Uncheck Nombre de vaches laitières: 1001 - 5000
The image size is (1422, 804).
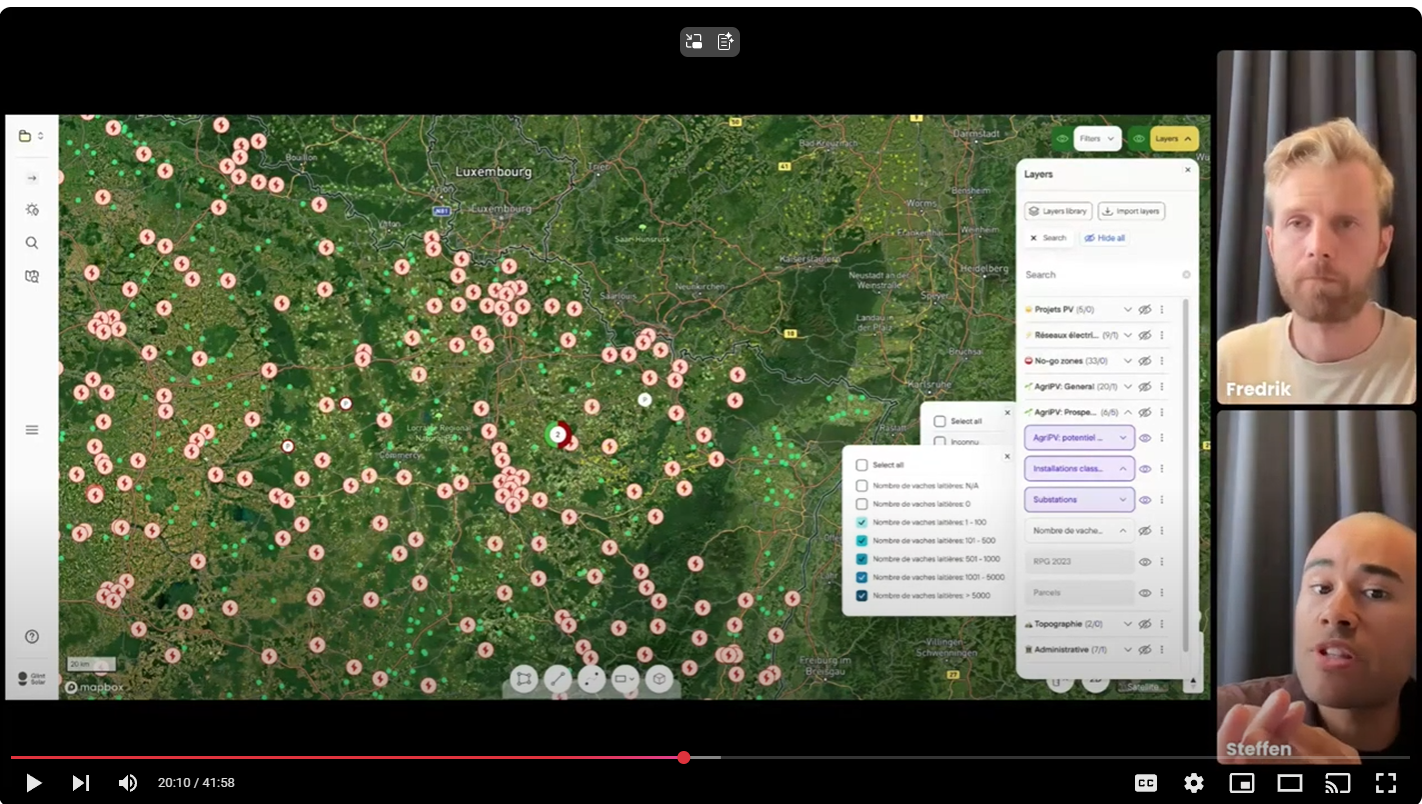point(862,578)
